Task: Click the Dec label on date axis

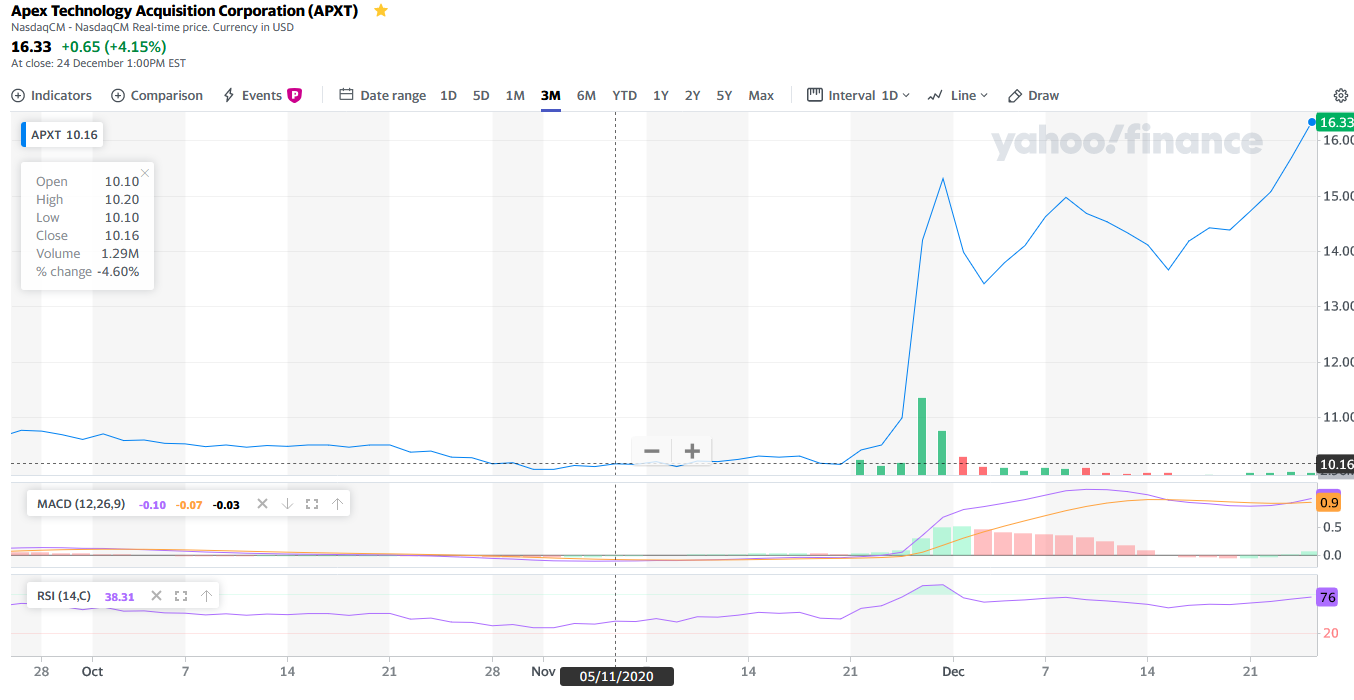Action: 953,672
